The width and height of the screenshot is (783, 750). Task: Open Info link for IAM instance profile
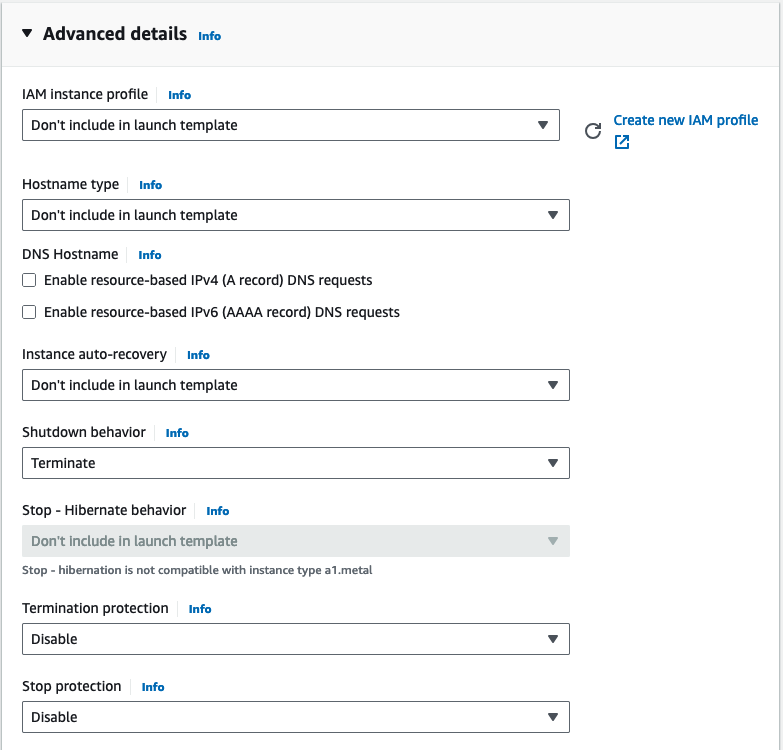179,95
